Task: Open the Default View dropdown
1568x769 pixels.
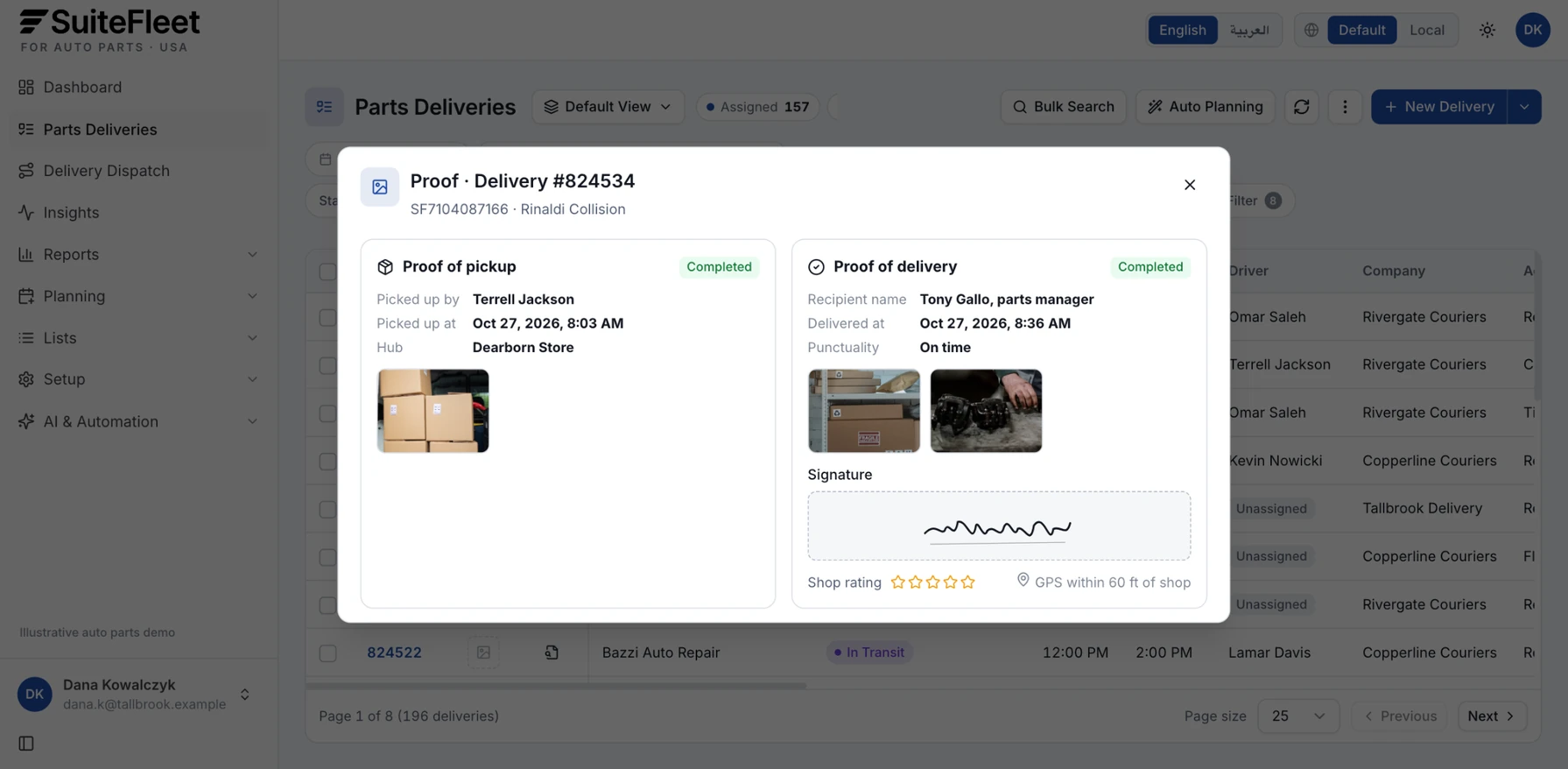Action: tap(608, 107)
